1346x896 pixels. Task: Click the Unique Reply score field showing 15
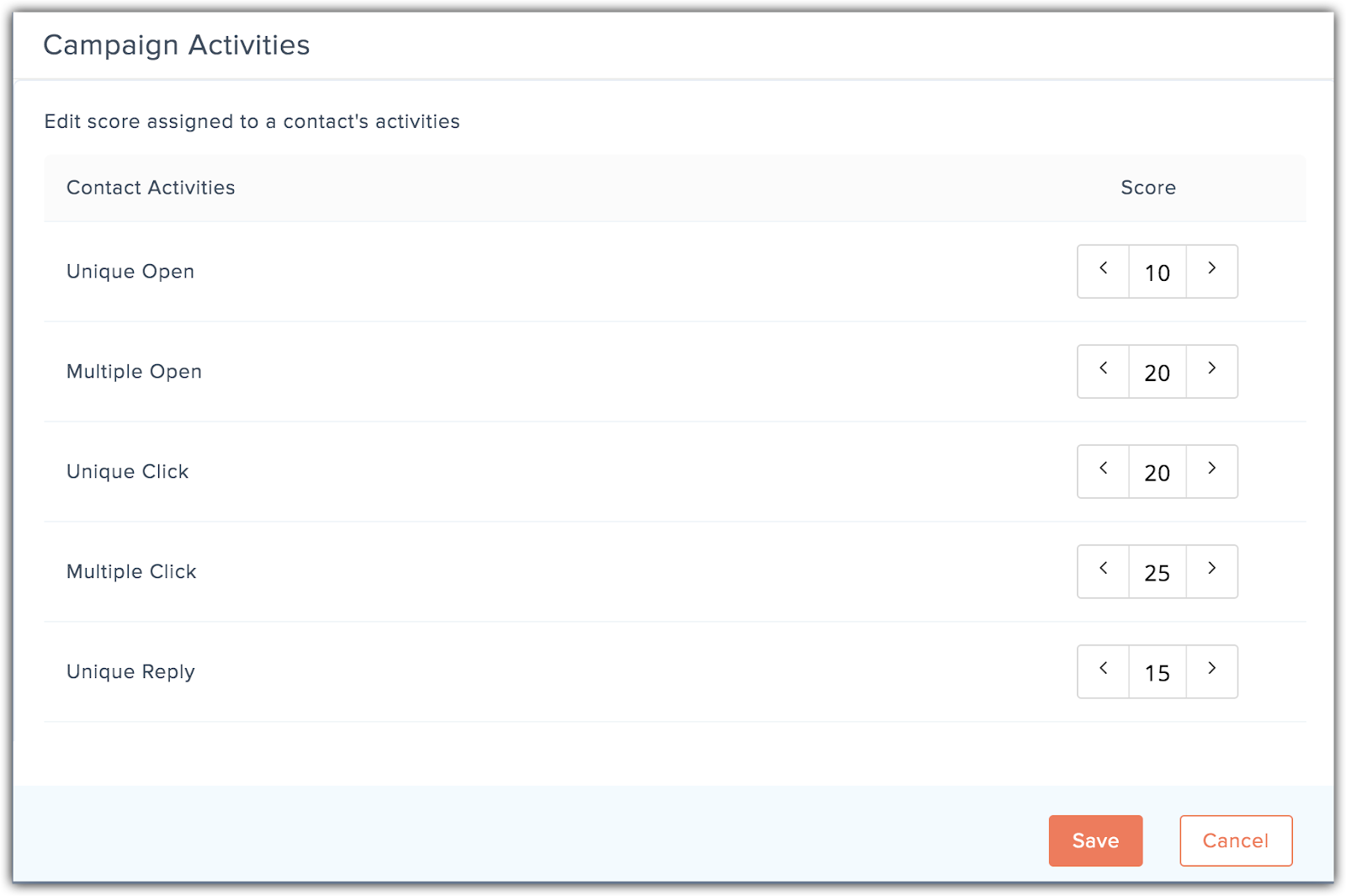[1158, 672]
